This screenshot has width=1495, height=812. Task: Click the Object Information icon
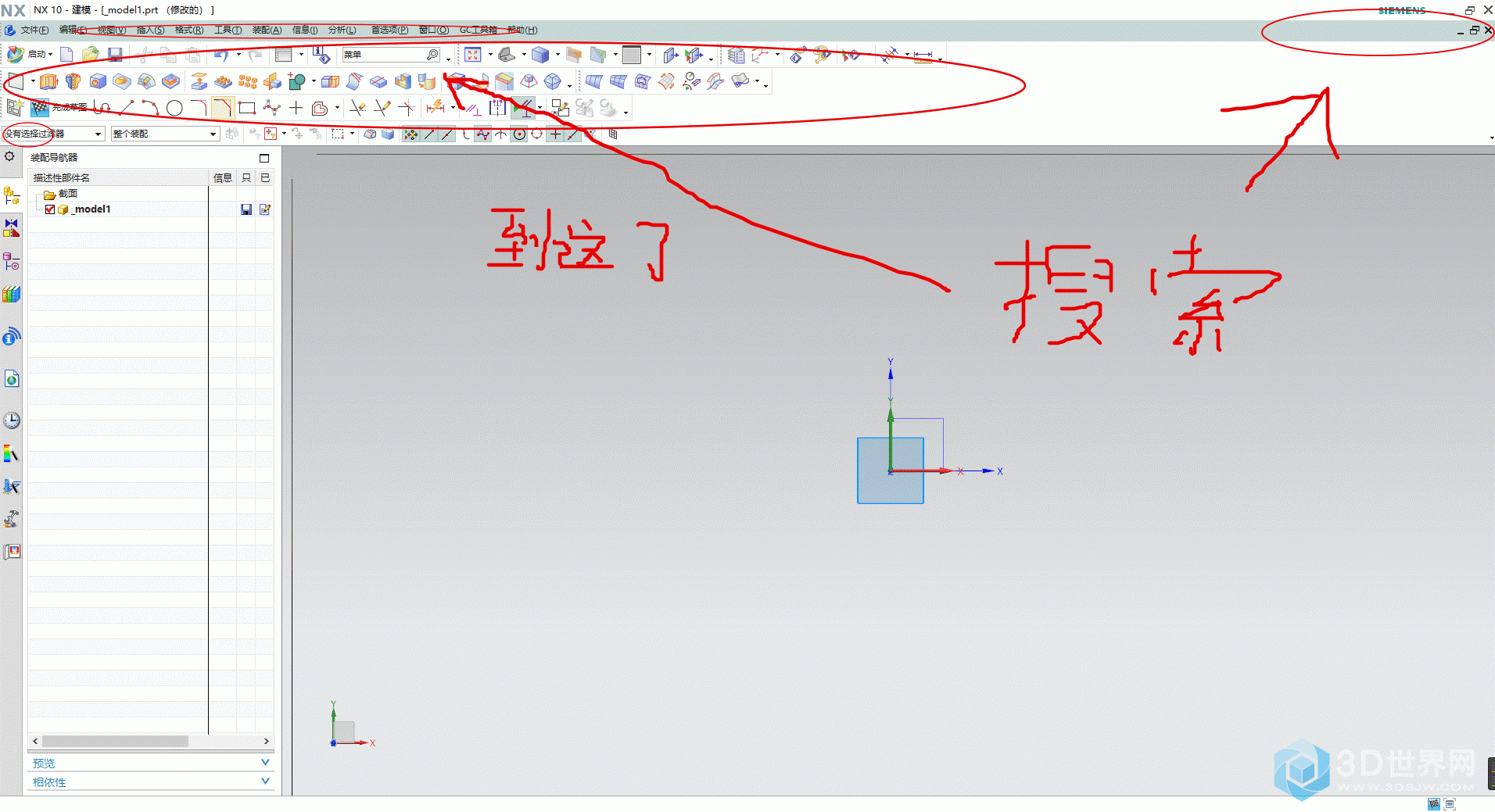tap(321, 55)
